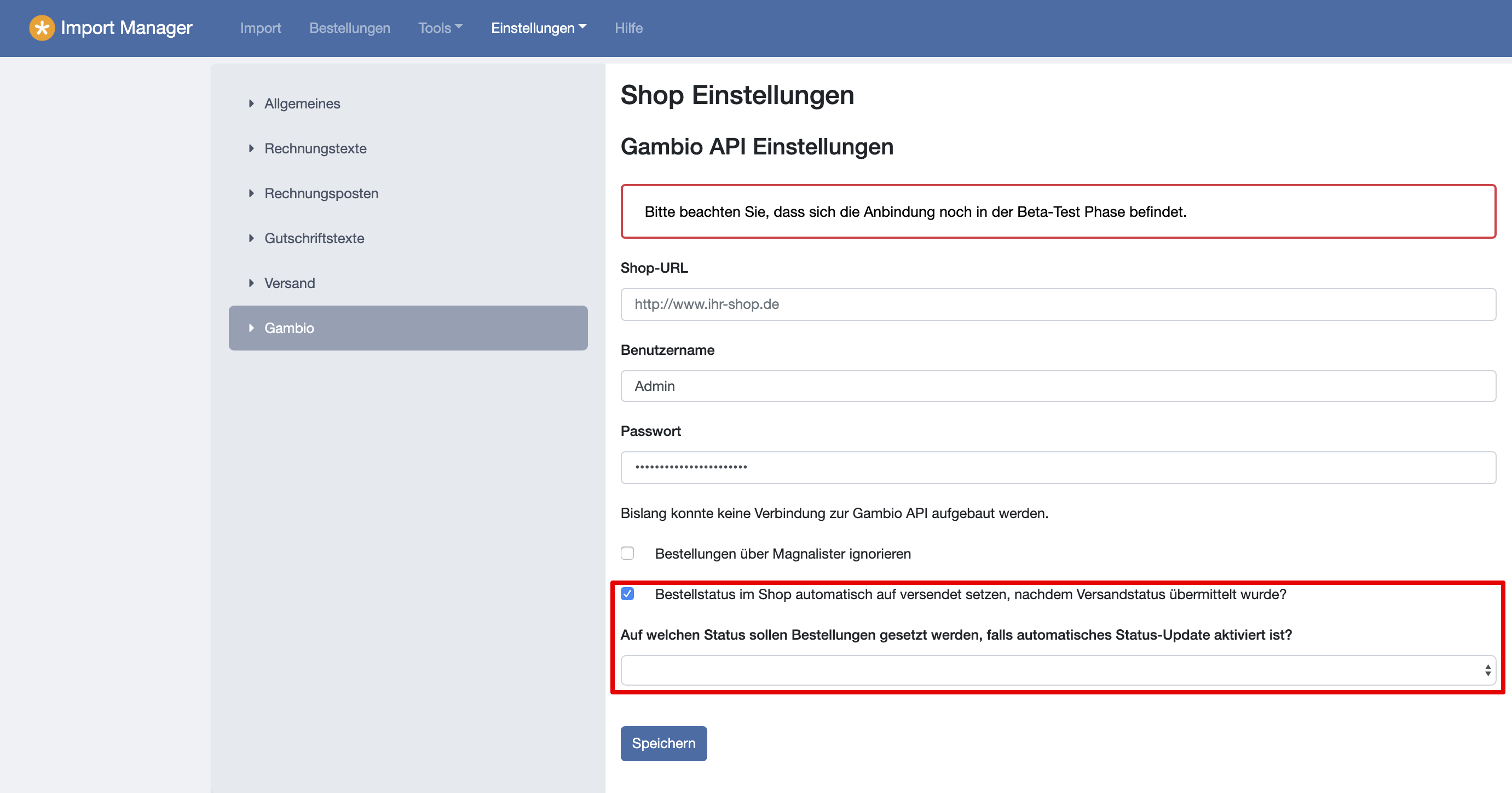
Task: Uncheck the automatic Bestellstatus versendet checkbox
Action: pos(627,594)
